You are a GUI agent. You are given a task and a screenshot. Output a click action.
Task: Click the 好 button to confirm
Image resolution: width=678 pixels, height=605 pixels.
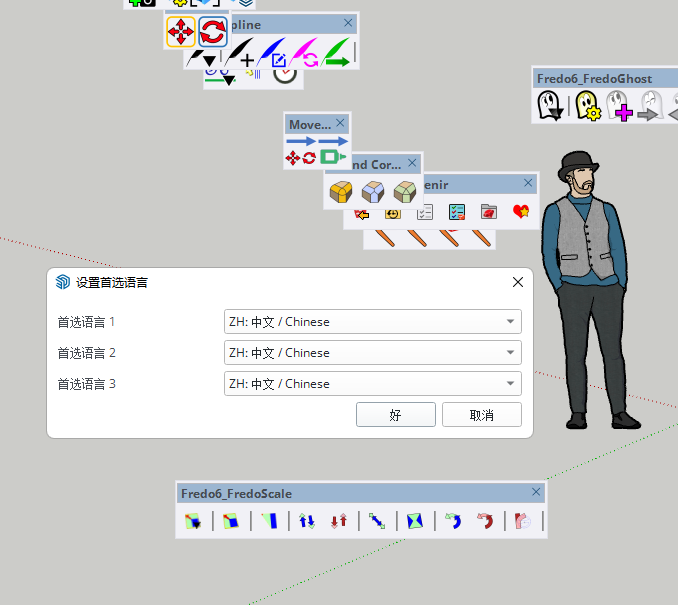tap(395, 415)
